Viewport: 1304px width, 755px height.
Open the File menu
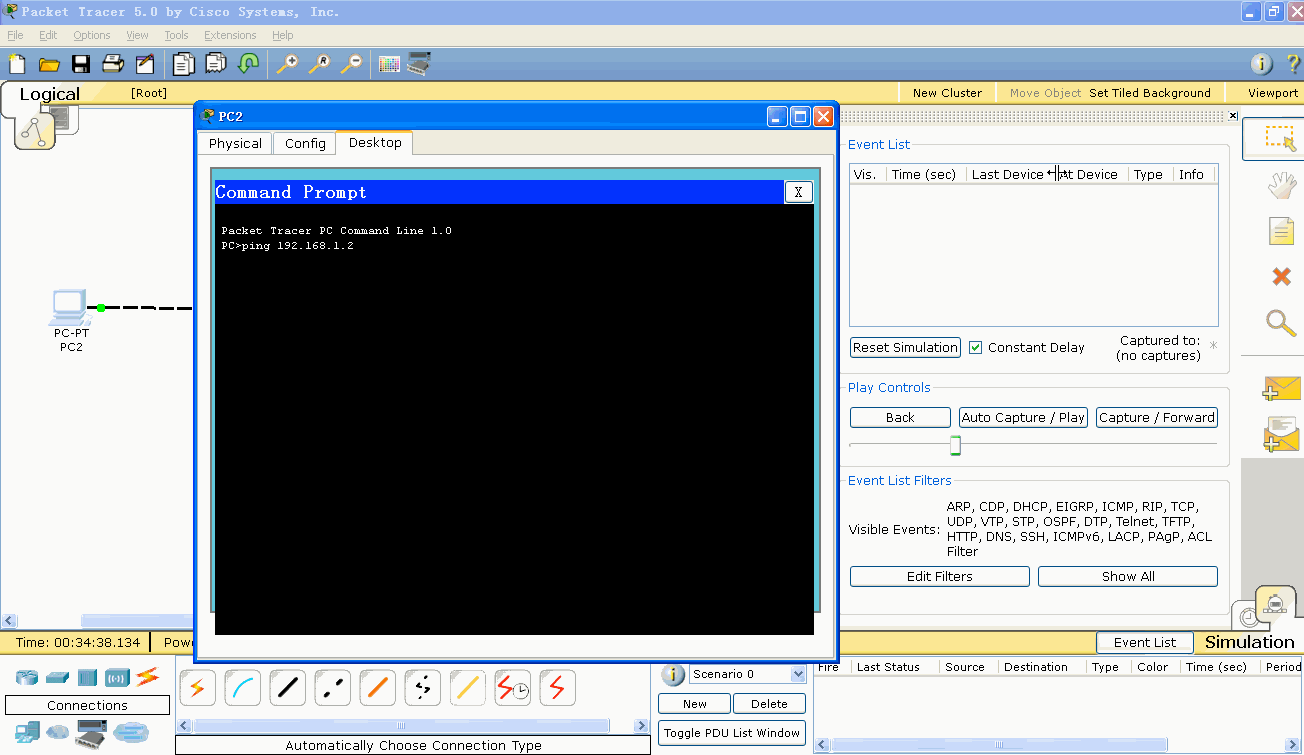[15, 35]
